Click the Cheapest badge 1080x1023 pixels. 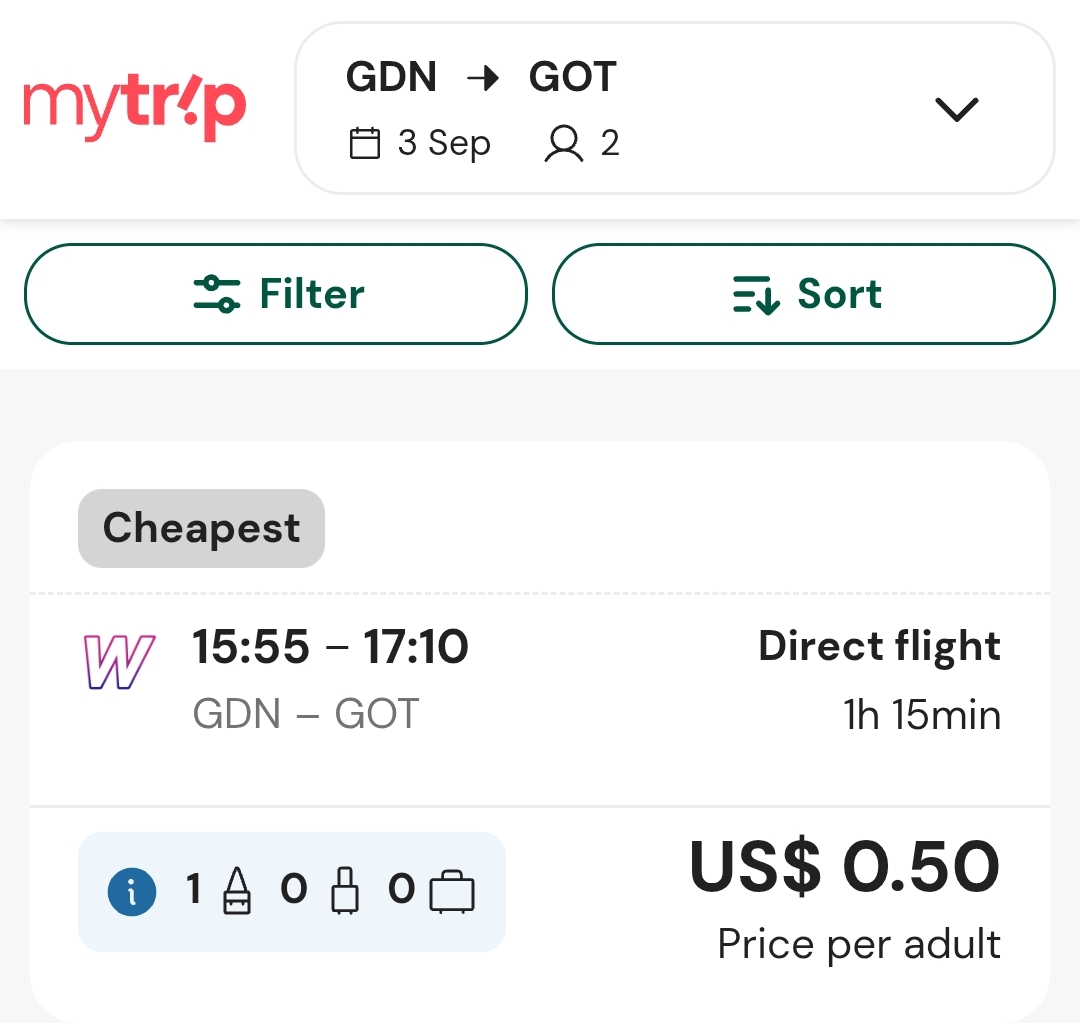201,528
